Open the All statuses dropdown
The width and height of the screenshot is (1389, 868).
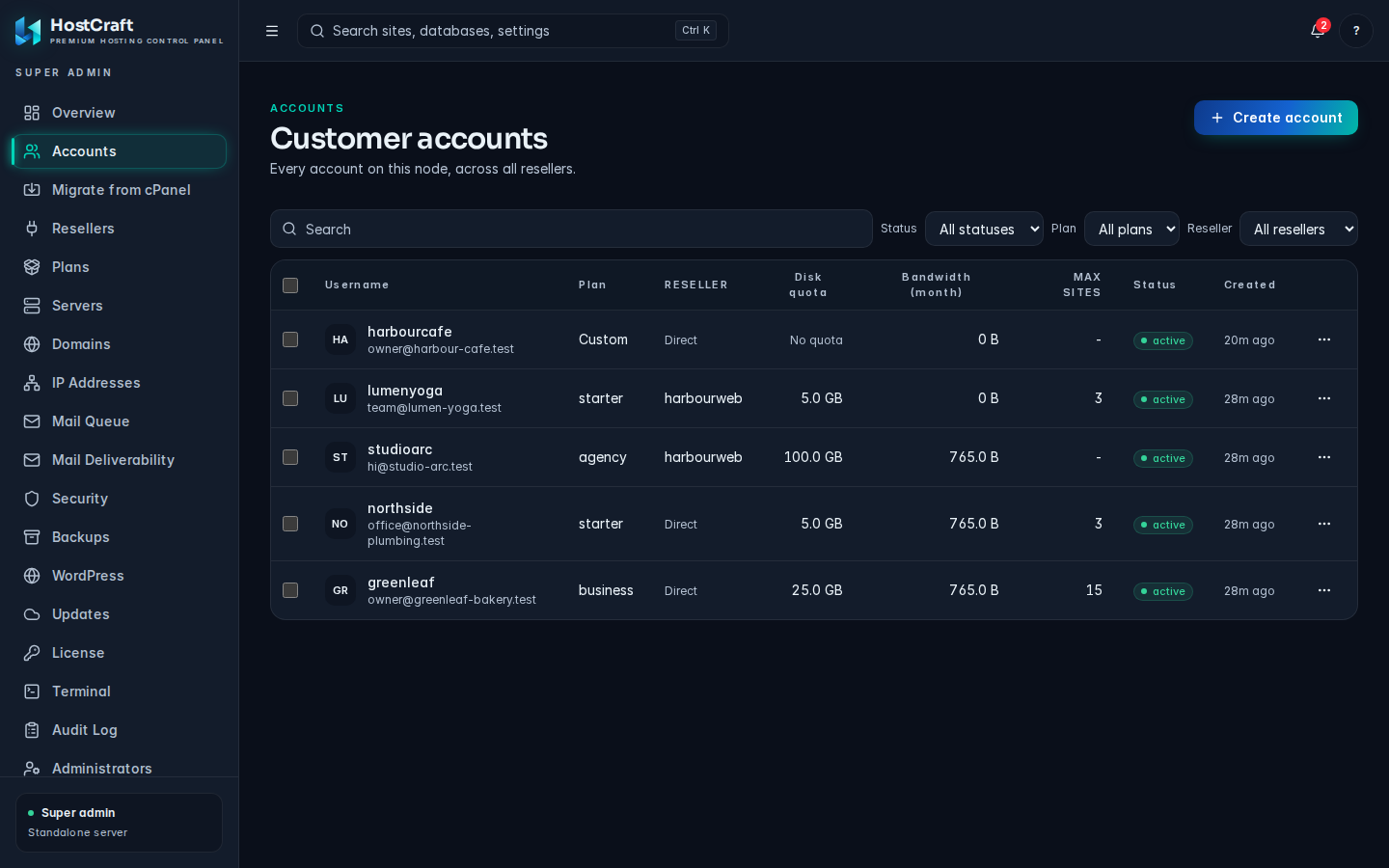click(984, 229)
